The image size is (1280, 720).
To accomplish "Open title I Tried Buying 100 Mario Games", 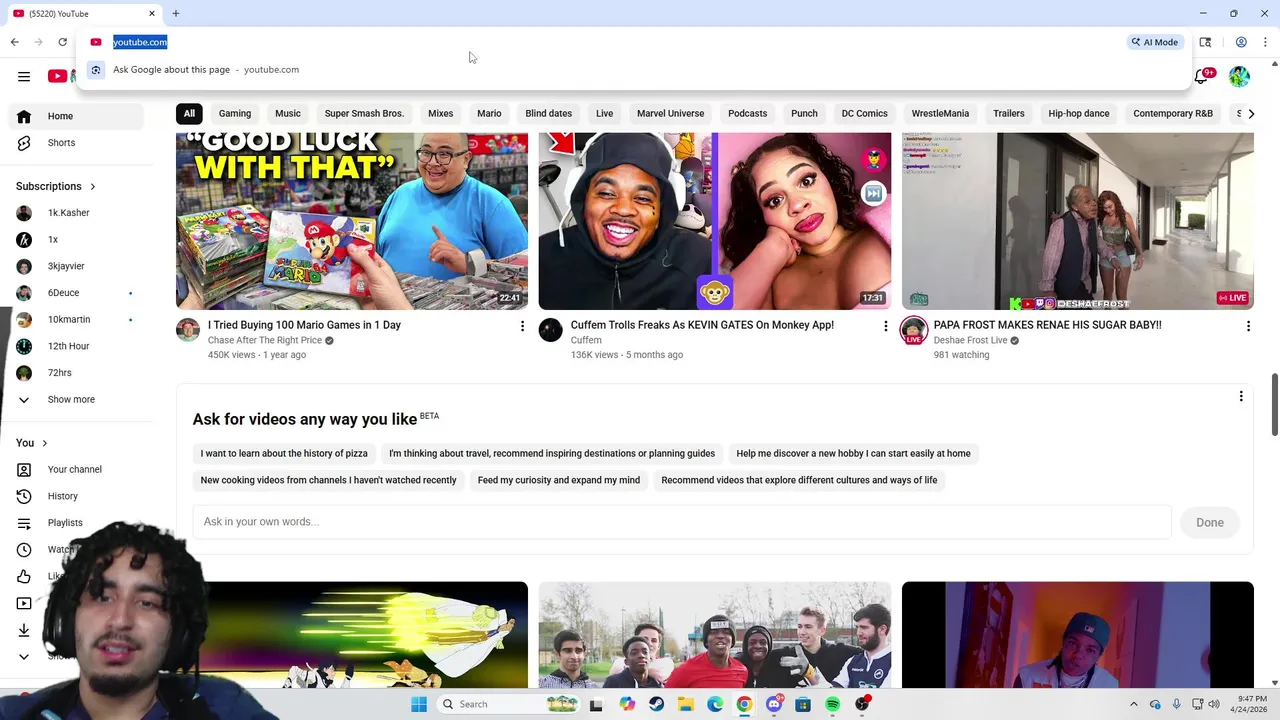I will tap(304, 325).
